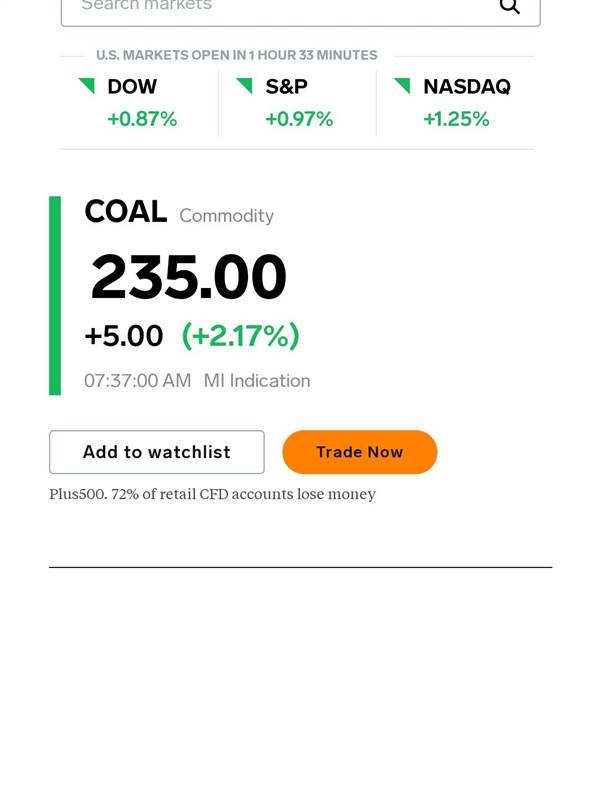Click the NASDAQ green arrow icon

(402, 86)
